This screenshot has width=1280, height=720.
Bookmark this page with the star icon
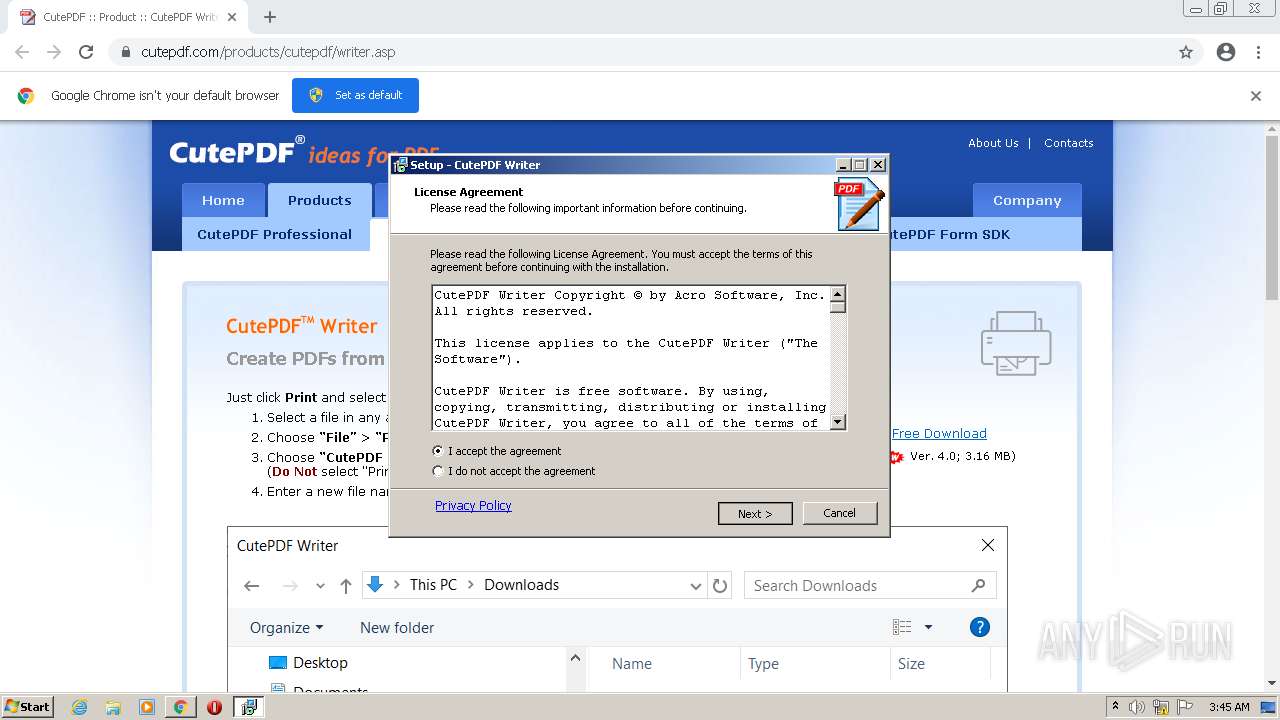[1186, 52]
